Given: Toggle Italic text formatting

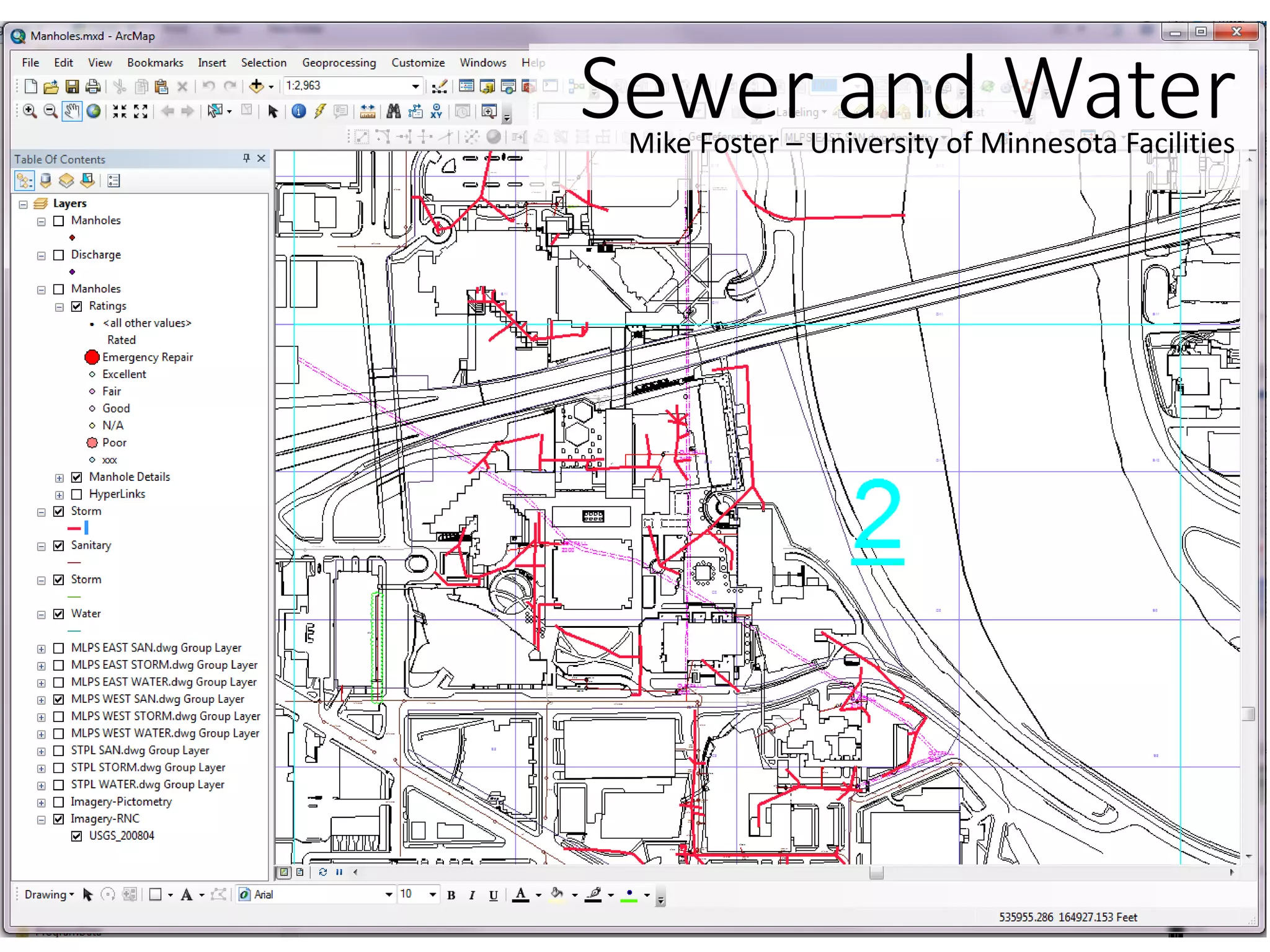Looking at the screenshot, I should [472, 895].
